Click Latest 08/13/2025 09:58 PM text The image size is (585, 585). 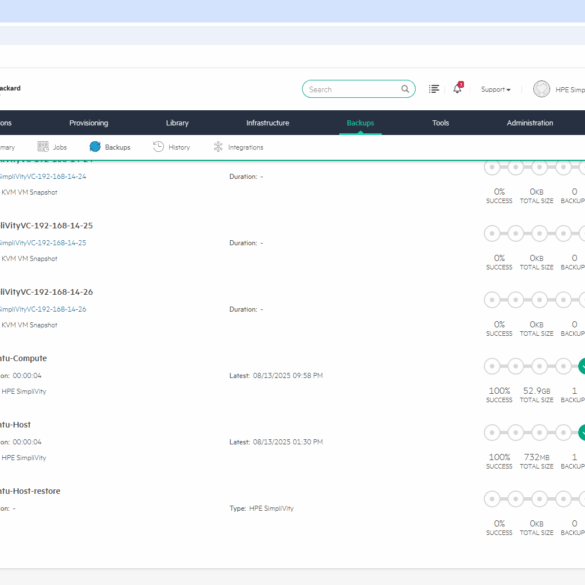click(x=276, y=376)
